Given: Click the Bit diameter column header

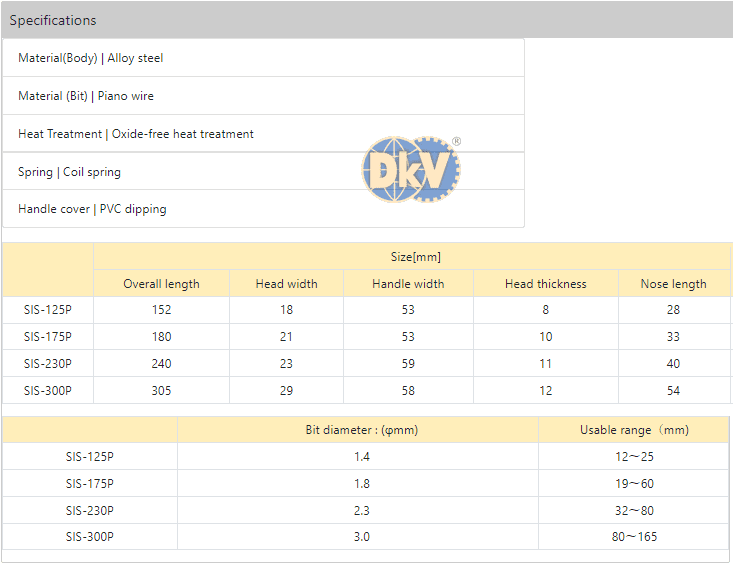Looking at the screenshot, I should (361, 430).
